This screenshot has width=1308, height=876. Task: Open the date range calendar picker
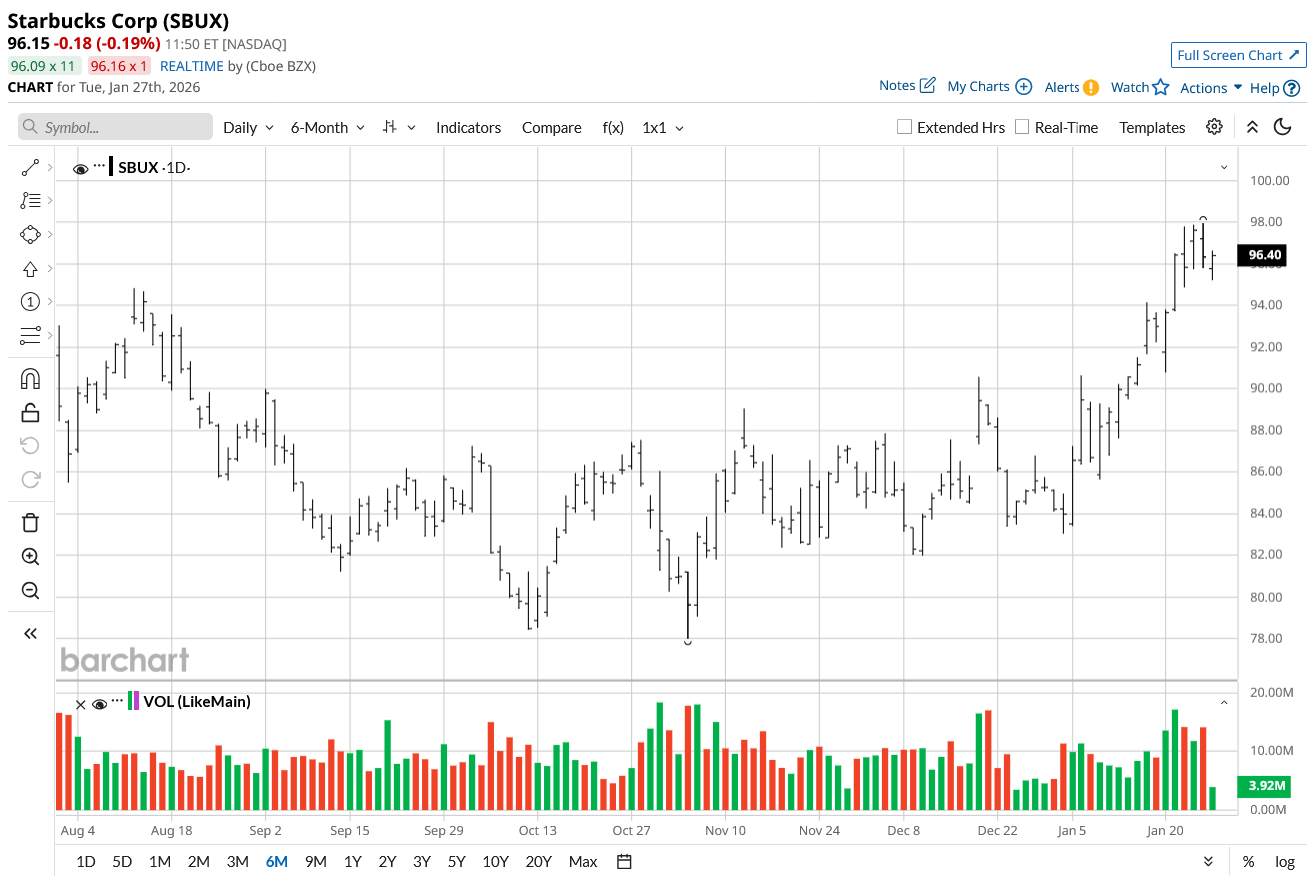pos(625,862)
